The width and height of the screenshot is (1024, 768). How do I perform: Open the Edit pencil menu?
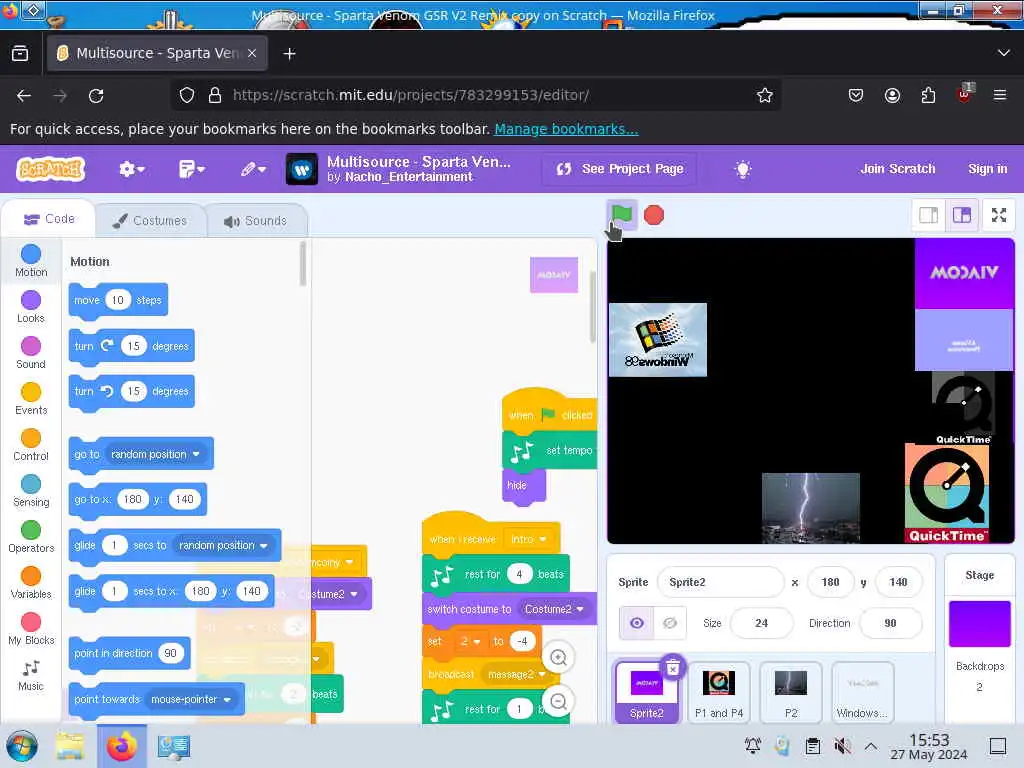pyautogui.click(x=253, y=169)
